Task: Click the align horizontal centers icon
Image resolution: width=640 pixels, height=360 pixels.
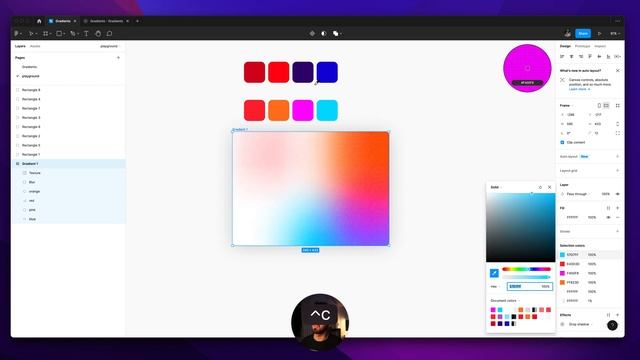Action: (x=571, y=56)
